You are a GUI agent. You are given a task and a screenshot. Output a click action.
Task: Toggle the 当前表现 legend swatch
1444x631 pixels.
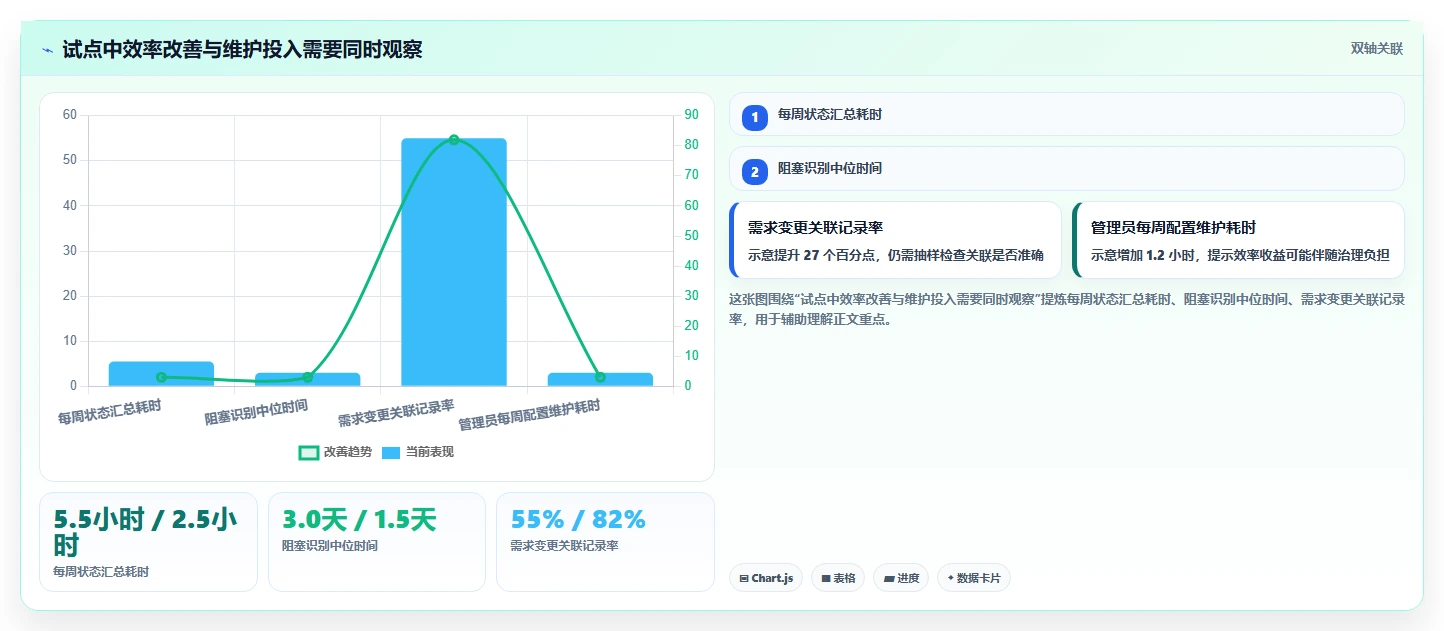(391, 452)
